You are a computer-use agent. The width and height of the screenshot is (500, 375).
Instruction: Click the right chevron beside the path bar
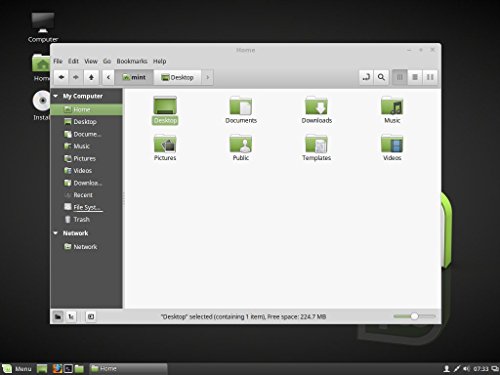tap(207, 77)
